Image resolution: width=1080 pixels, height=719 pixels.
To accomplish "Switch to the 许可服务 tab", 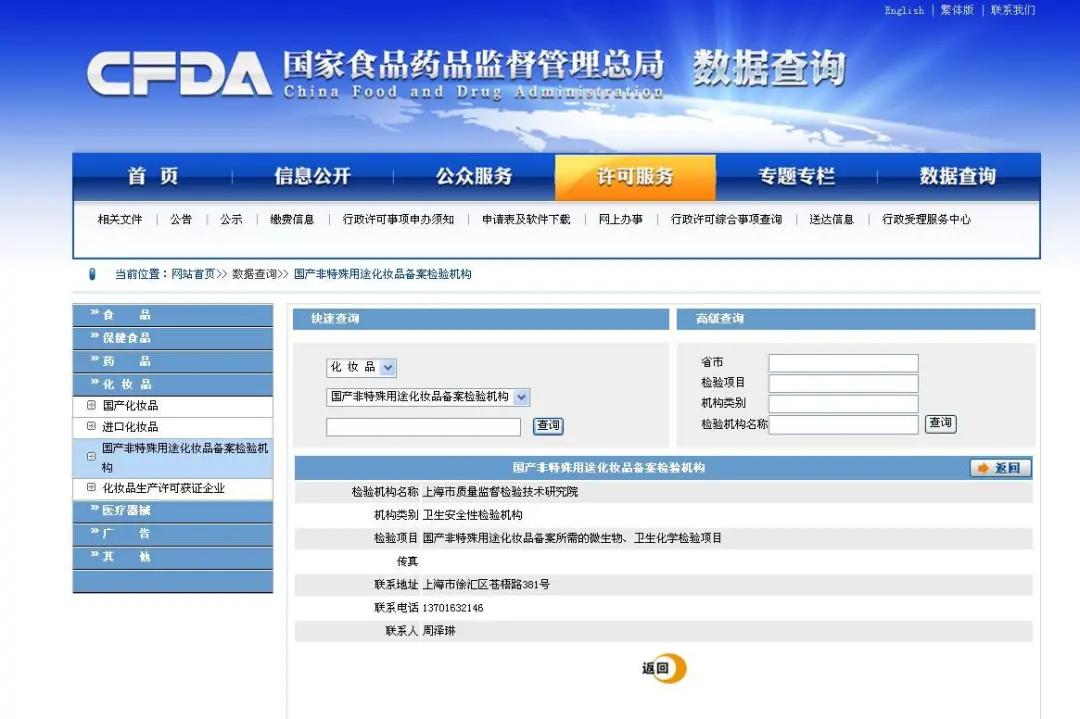I will pos(636,176).
